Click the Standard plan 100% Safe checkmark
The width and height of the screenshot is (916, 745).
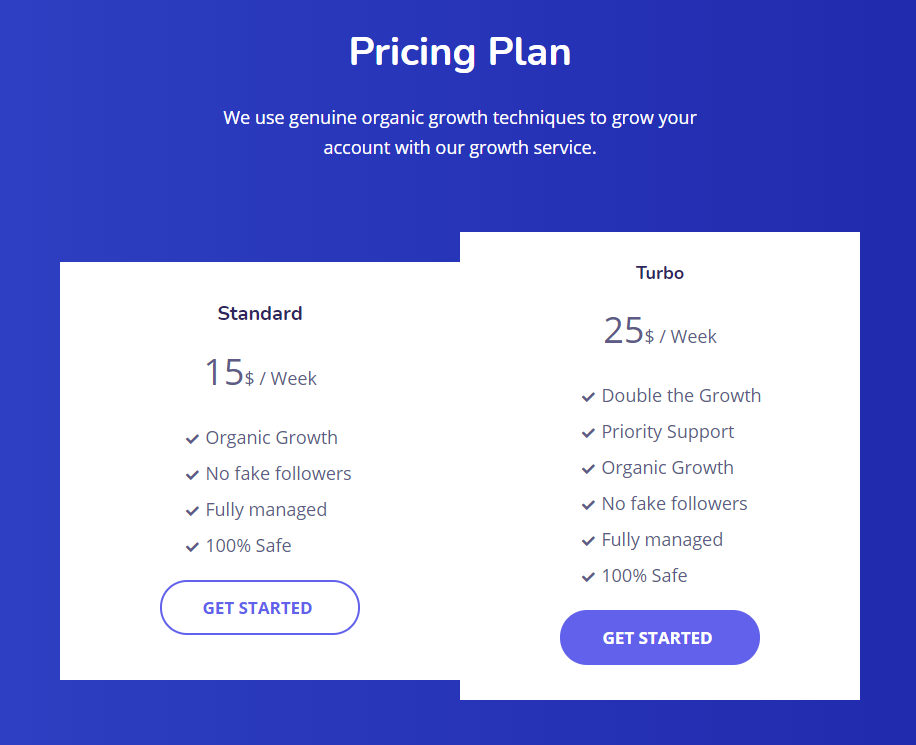(x=192, y=547)
